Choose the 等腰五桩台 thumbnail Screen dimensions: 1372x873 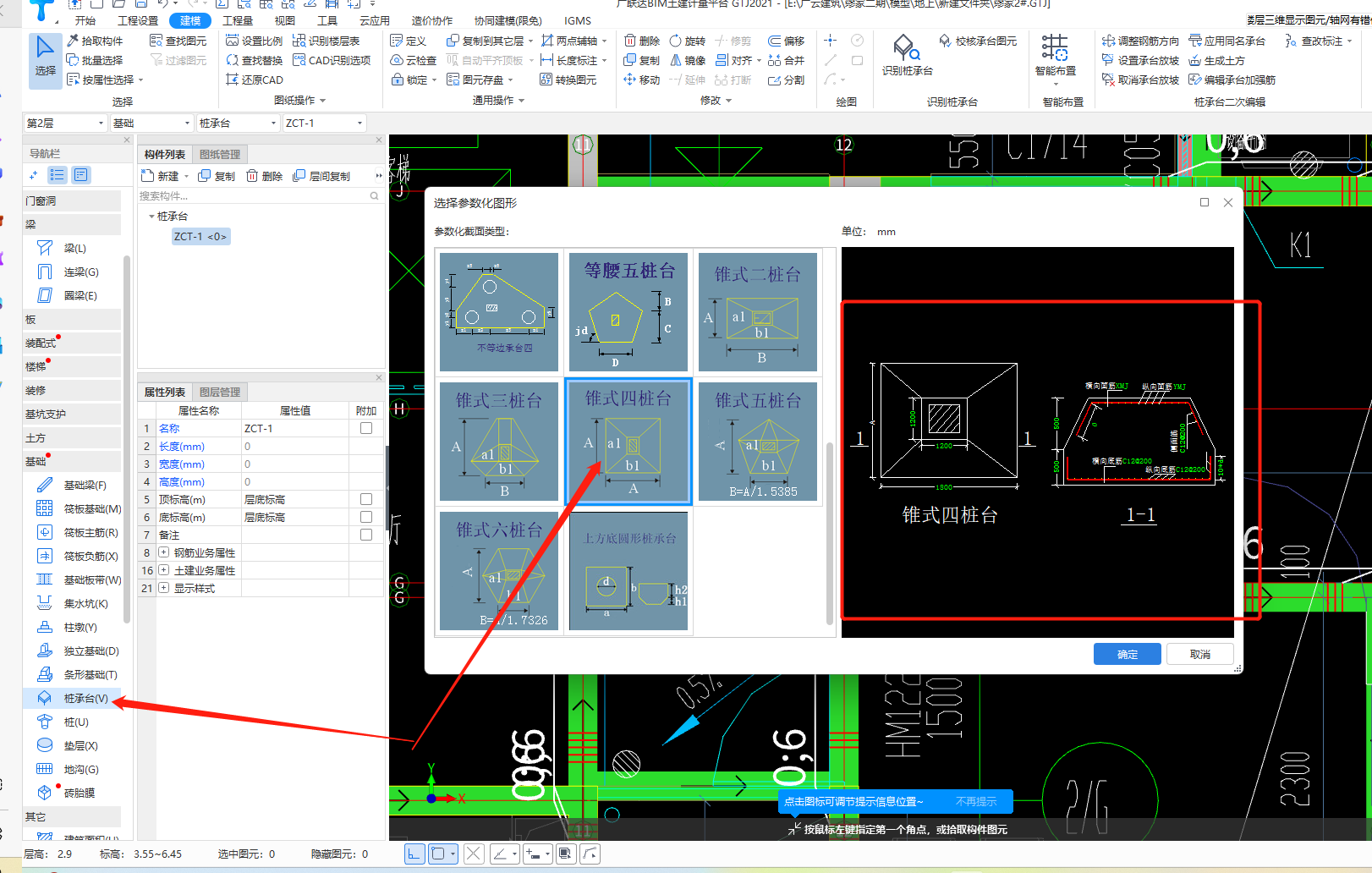click(x=628, y=312)
